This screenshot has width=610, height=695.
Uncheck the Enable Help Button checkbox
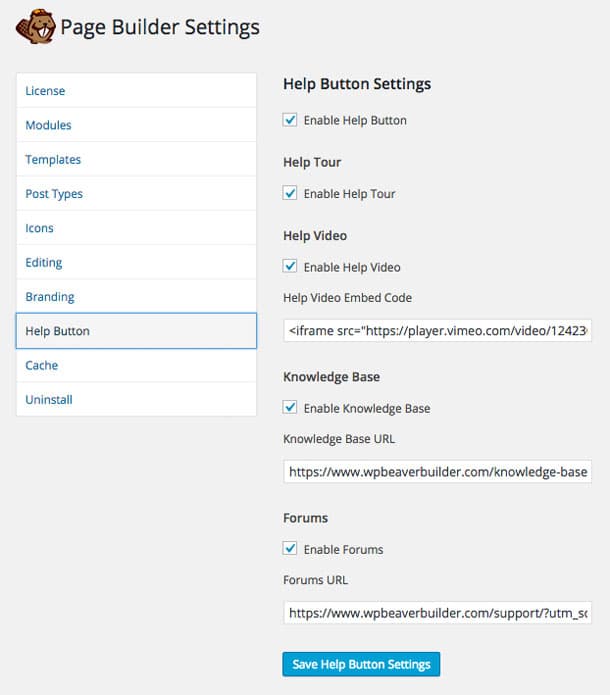(x=290, y=120)
